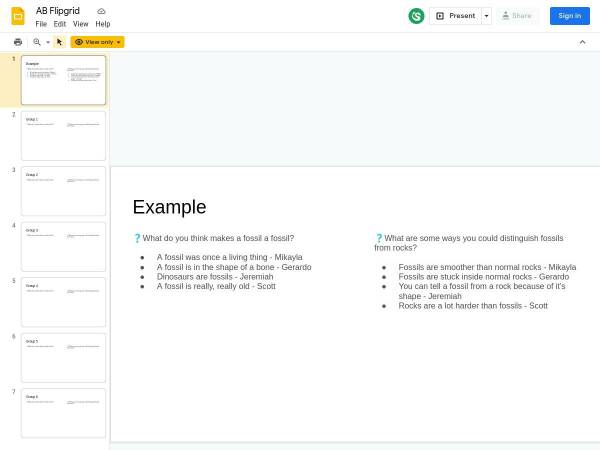The width and height of the screenshot is (600, 450).
Task: Open the zoom level dropdown arrow
Action: 47,42
